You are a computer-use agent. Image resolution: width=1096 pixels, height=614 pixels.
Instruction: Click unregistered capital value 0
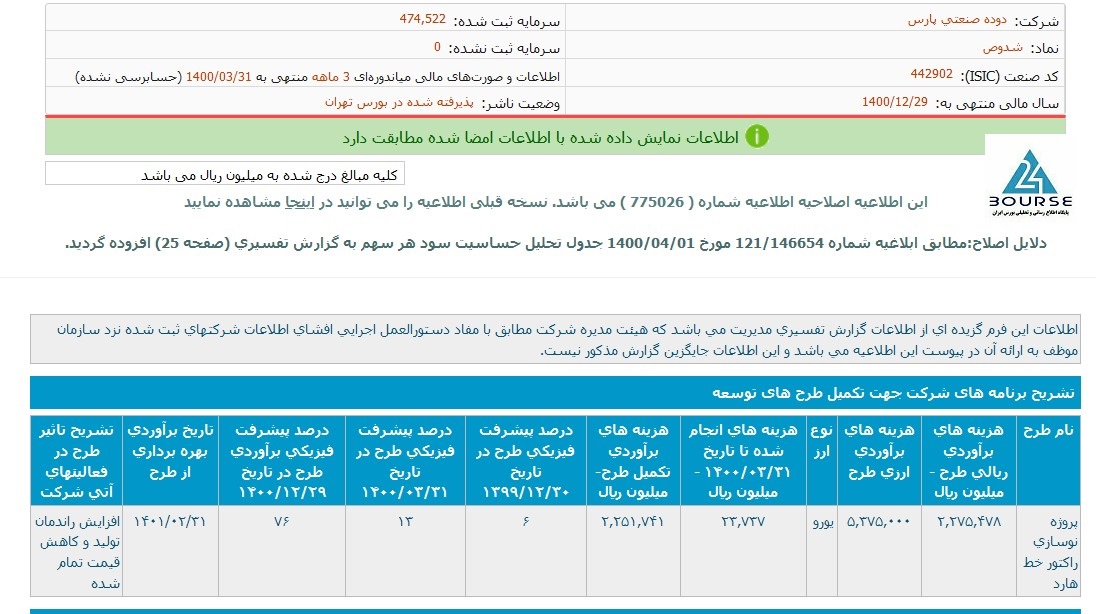click(x=437, y=47)
